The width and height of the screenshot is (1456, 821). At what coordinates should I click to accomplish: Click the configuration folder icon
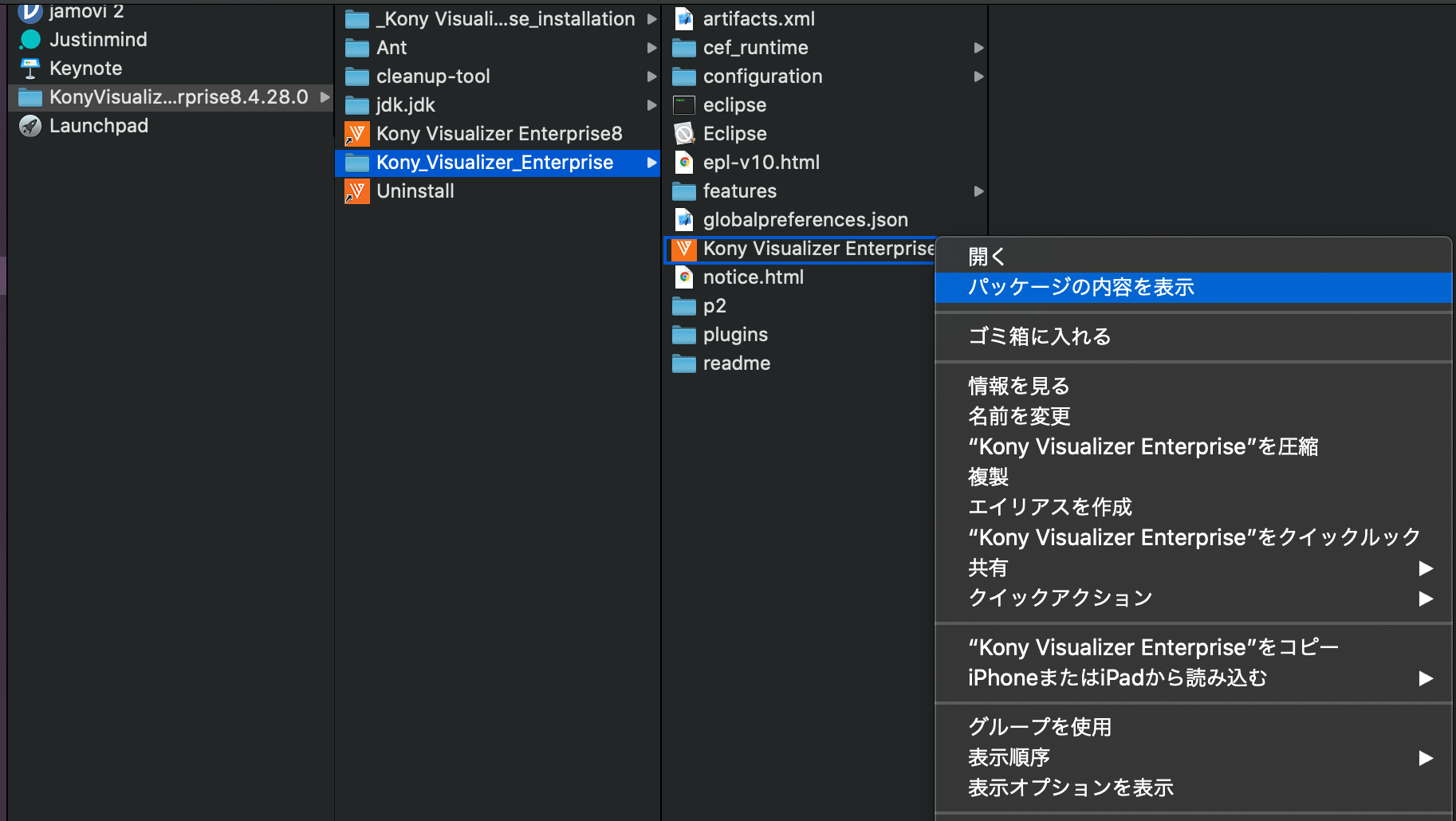tap(684, 77)
